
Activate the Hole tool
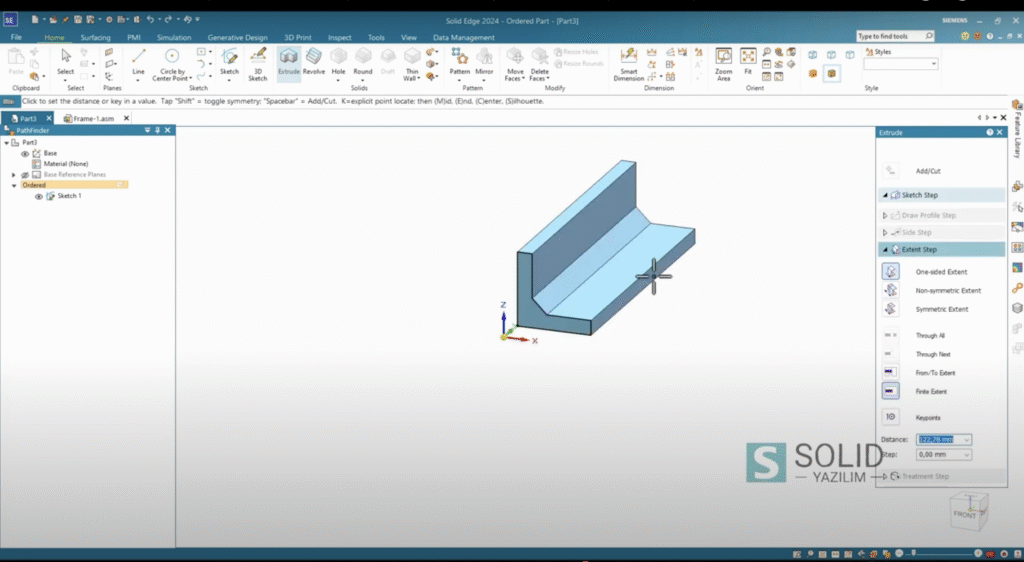[x=338, y=63]
